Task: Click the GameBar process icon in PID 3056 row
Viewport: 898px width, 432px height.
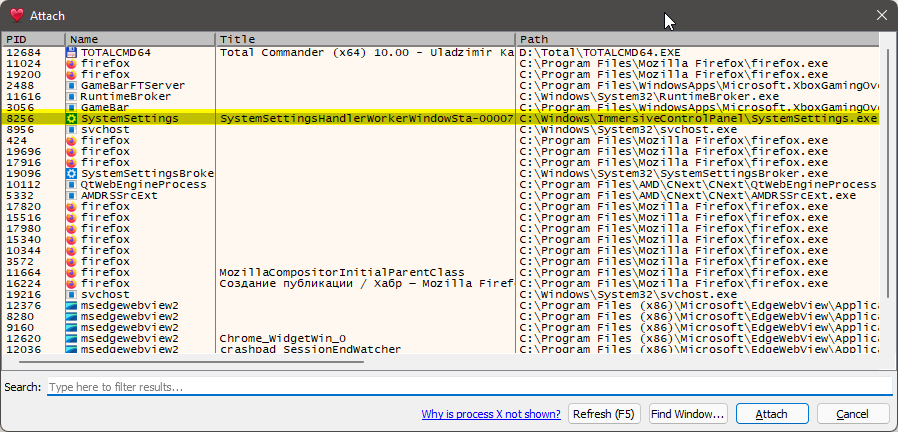Action: [x=72, y=107]
